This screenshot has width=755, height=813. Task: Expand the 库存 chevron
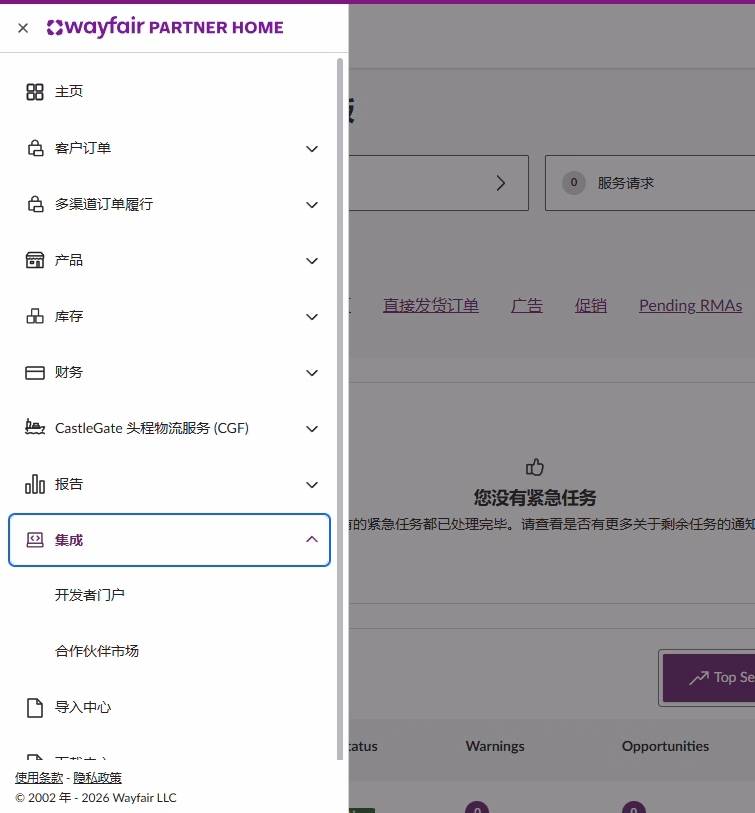point(312,317)
